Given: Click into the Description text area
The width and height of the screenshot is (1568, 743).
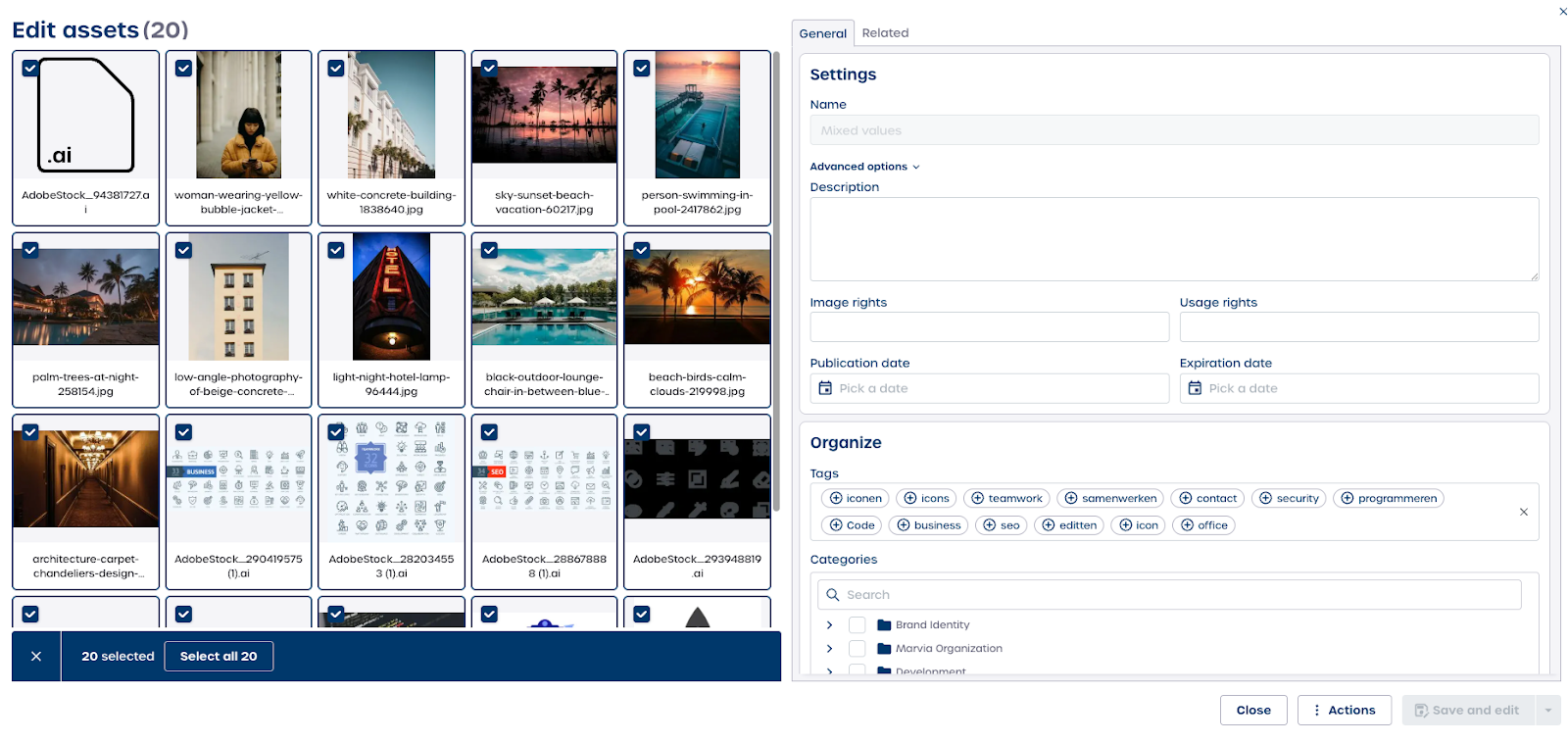Looking at the screenshot, I should pyautogui.click(x=1173, y=239).
